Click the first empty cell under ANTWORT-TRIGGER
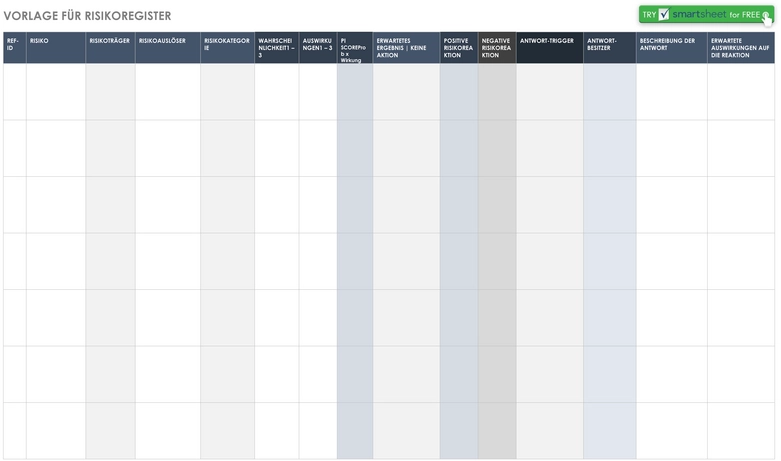Screen dimensions: 781x461 [550, 92]
